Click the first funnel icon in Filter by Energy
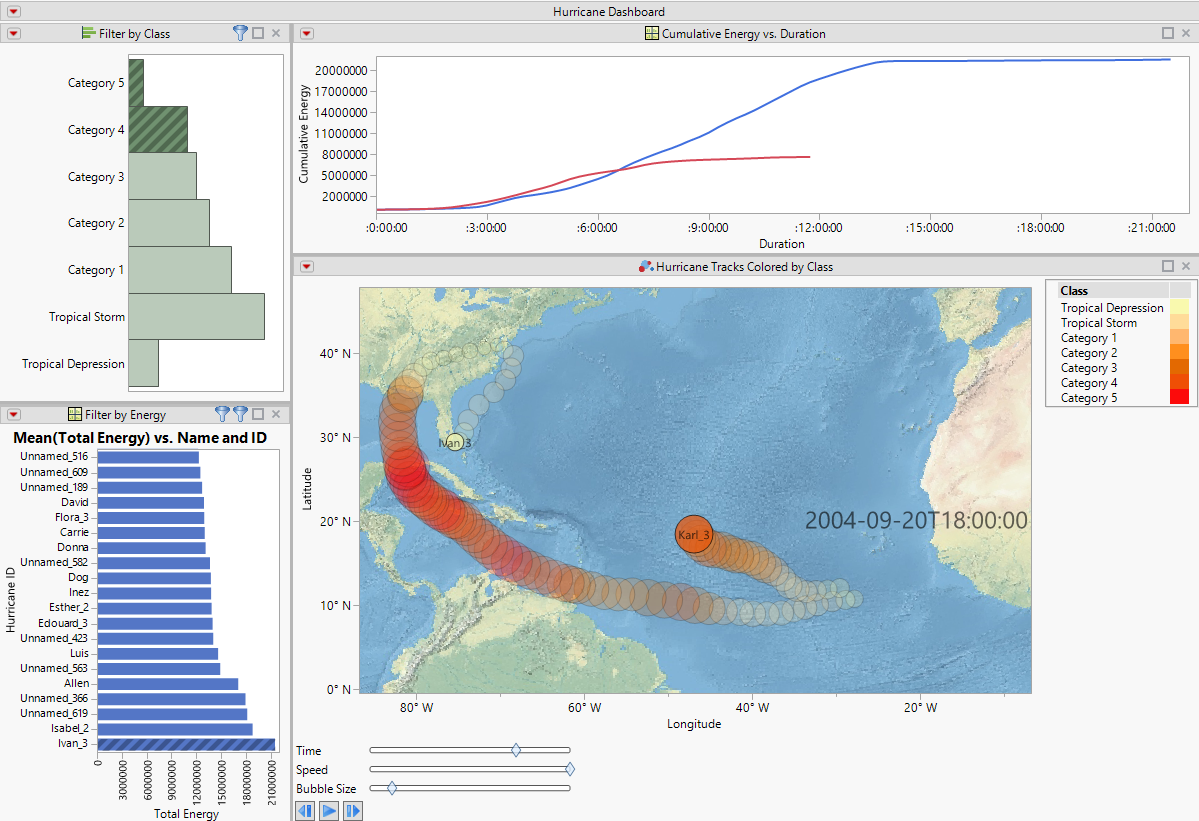This screenshot has height=821, width=1199. coord(222,413)
